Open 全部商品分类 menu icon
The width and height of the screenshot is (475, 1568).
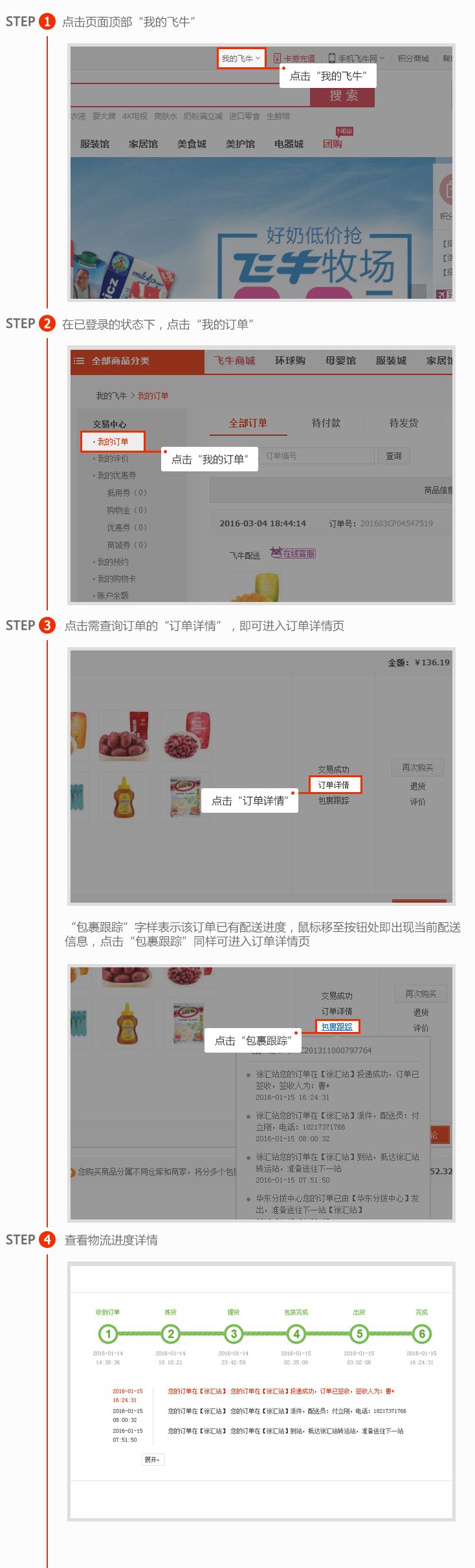(x=79, y=361)
